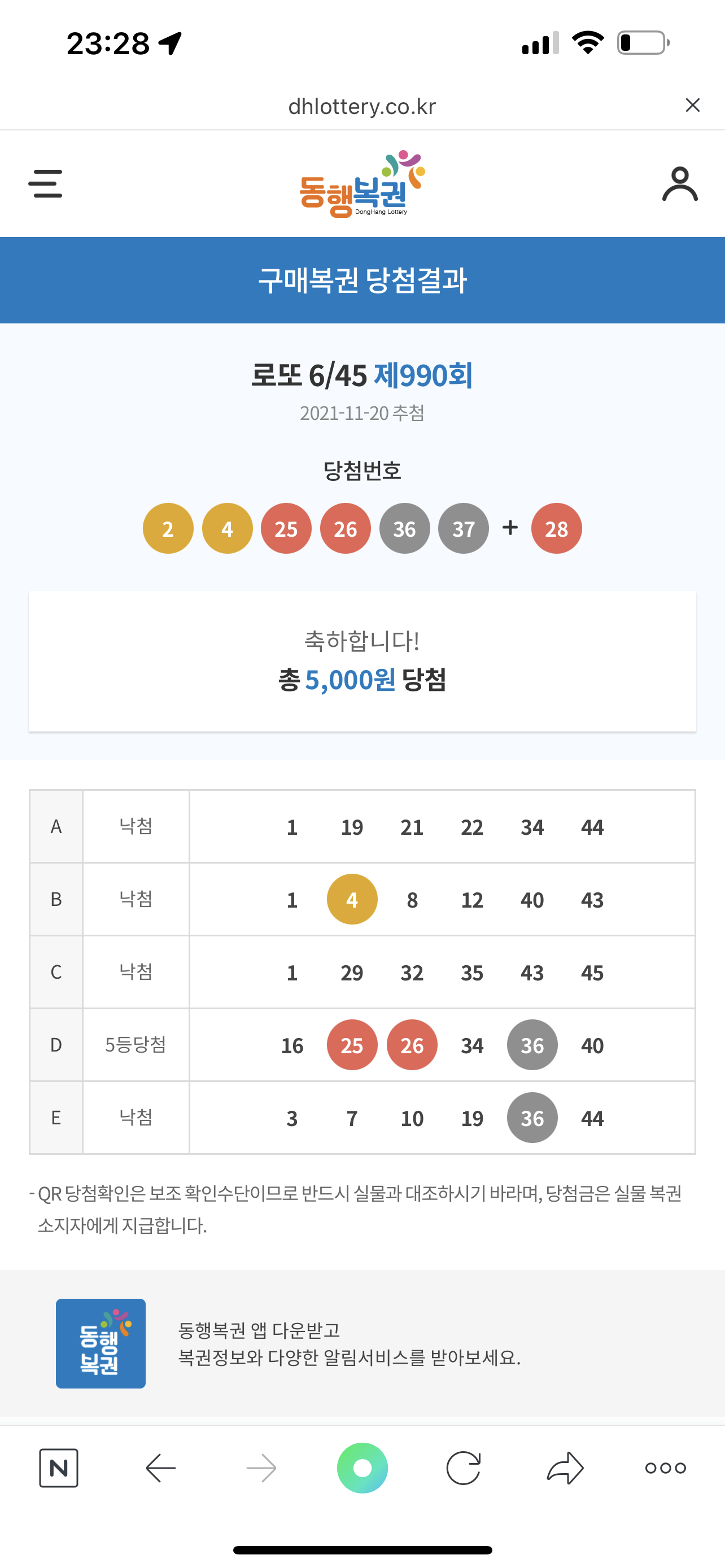Close the in-app browser with X

(x=693, y=106)
